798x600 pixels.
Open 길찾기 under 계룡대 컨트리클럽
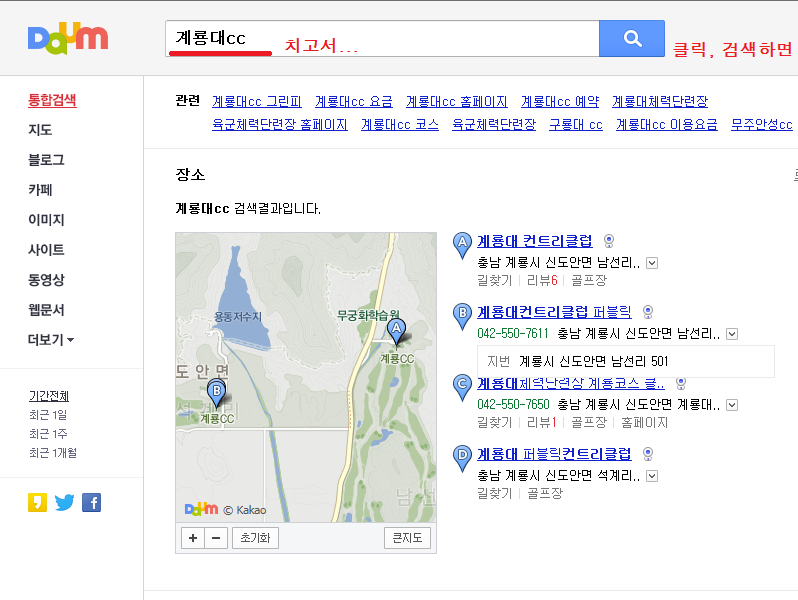(x=494, y=280)
